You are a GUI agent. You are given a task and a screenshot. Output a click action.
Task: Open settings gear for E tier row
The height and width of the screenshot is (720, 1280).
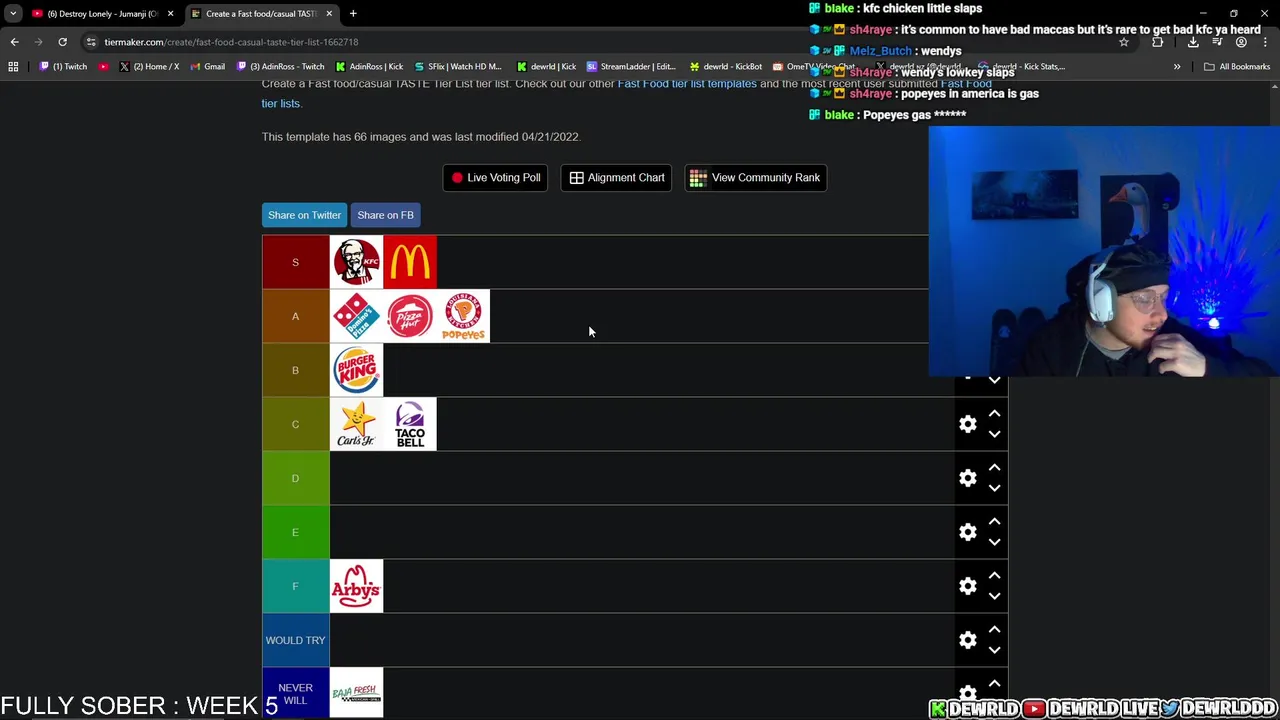[x=967, y=532]
